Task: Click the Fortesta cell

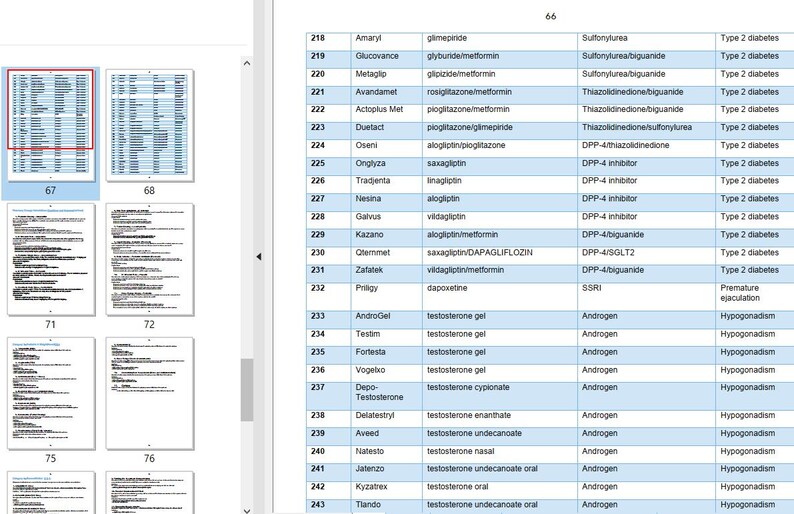Action: click(386, 355)
